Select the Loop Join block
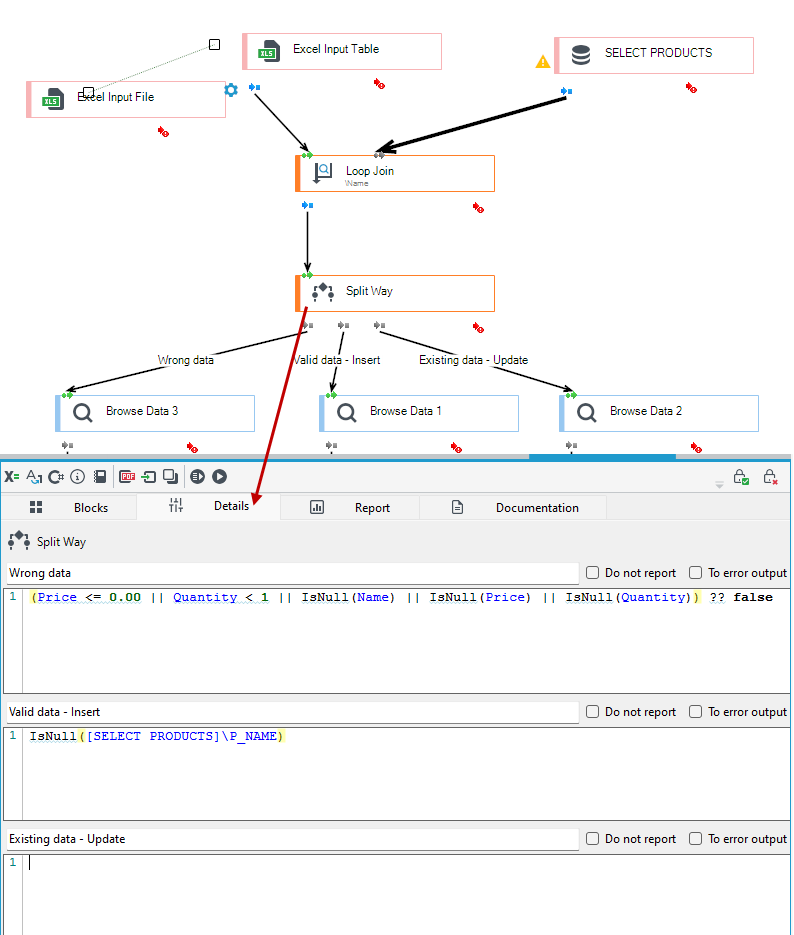The image size is (794, 935). [395, 174]
